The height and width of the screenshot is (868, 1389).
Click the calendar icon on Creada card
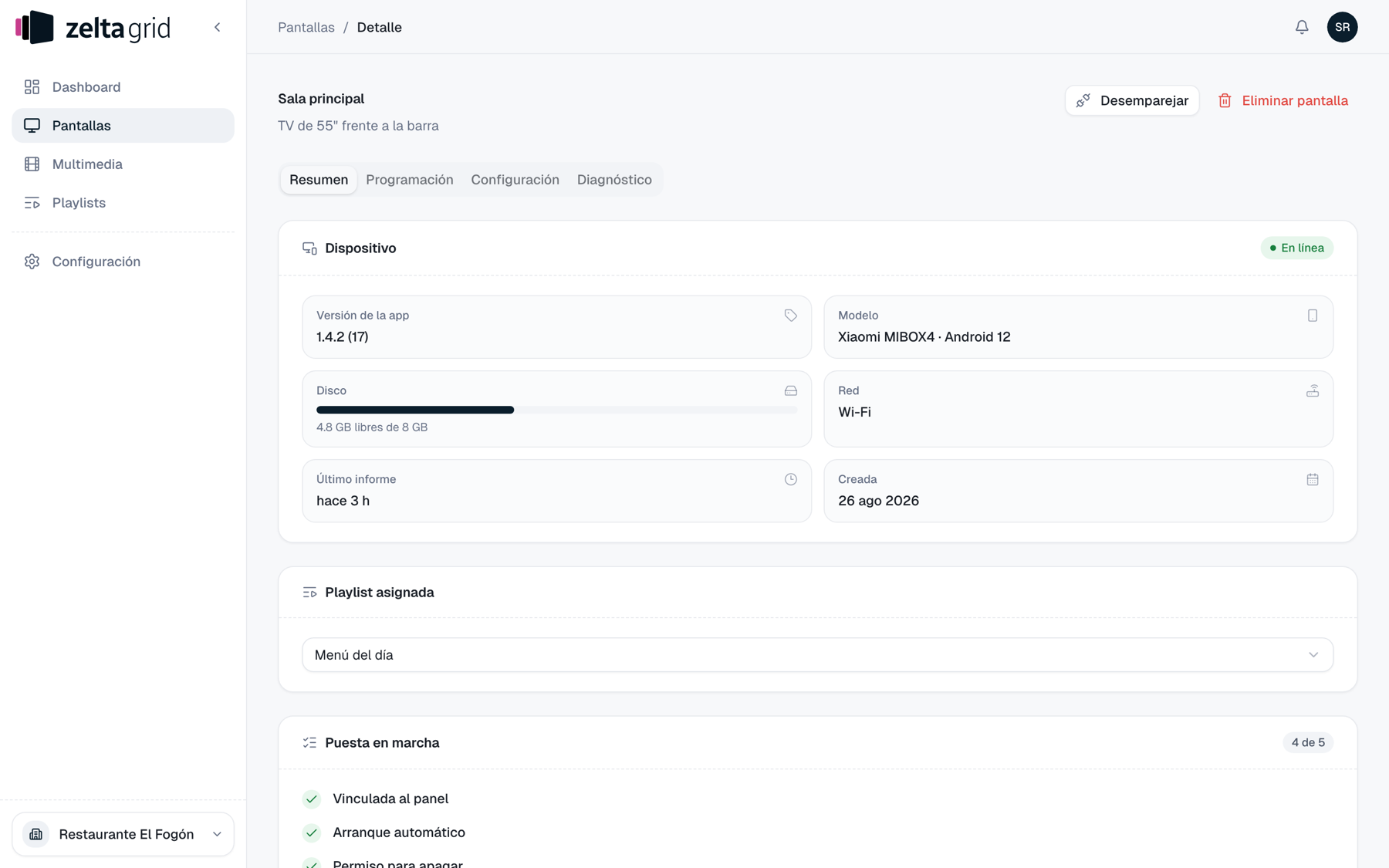[x=1313, y=480]
